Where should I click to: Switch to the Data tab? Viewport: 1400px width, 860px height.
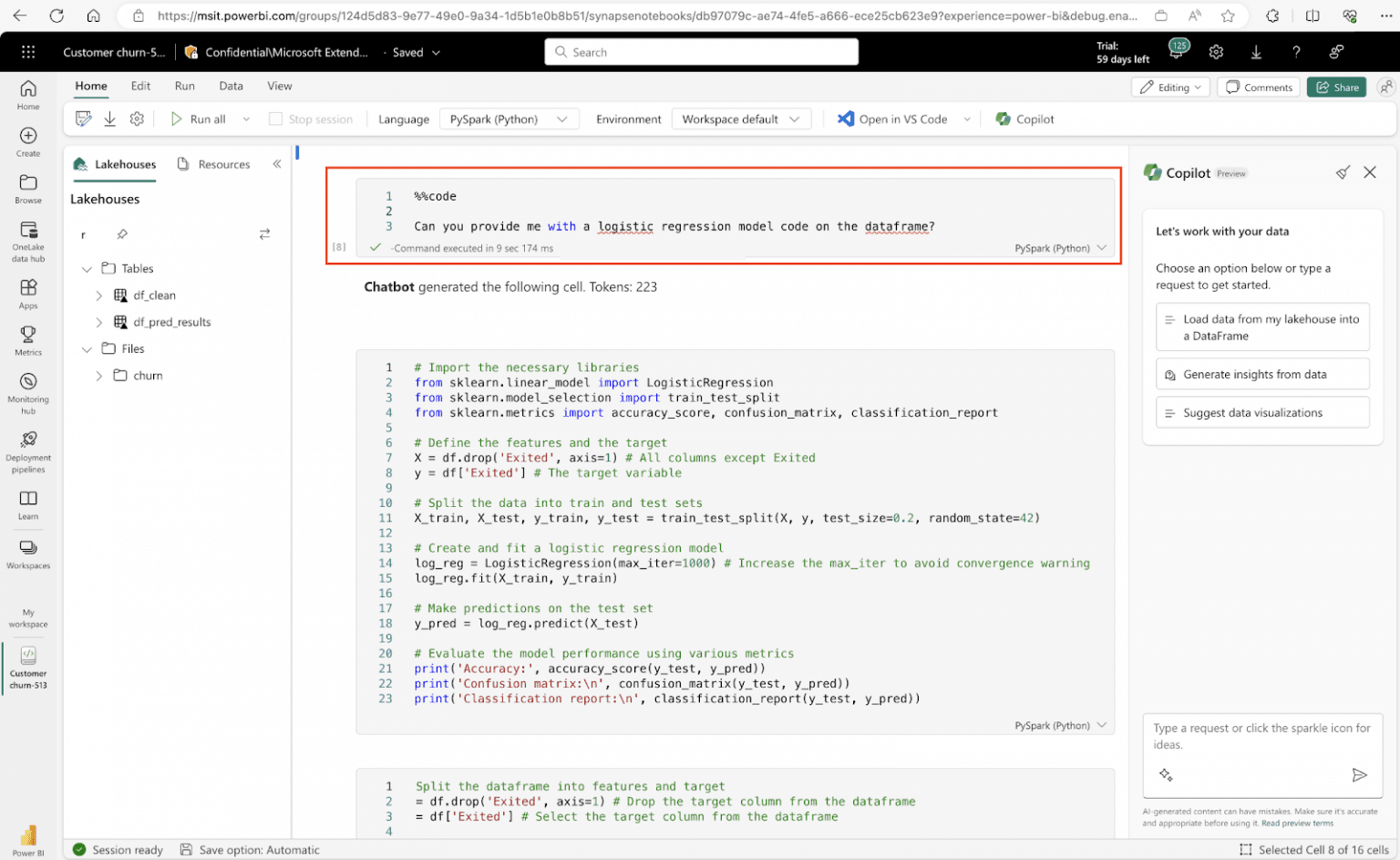[231, 86]
